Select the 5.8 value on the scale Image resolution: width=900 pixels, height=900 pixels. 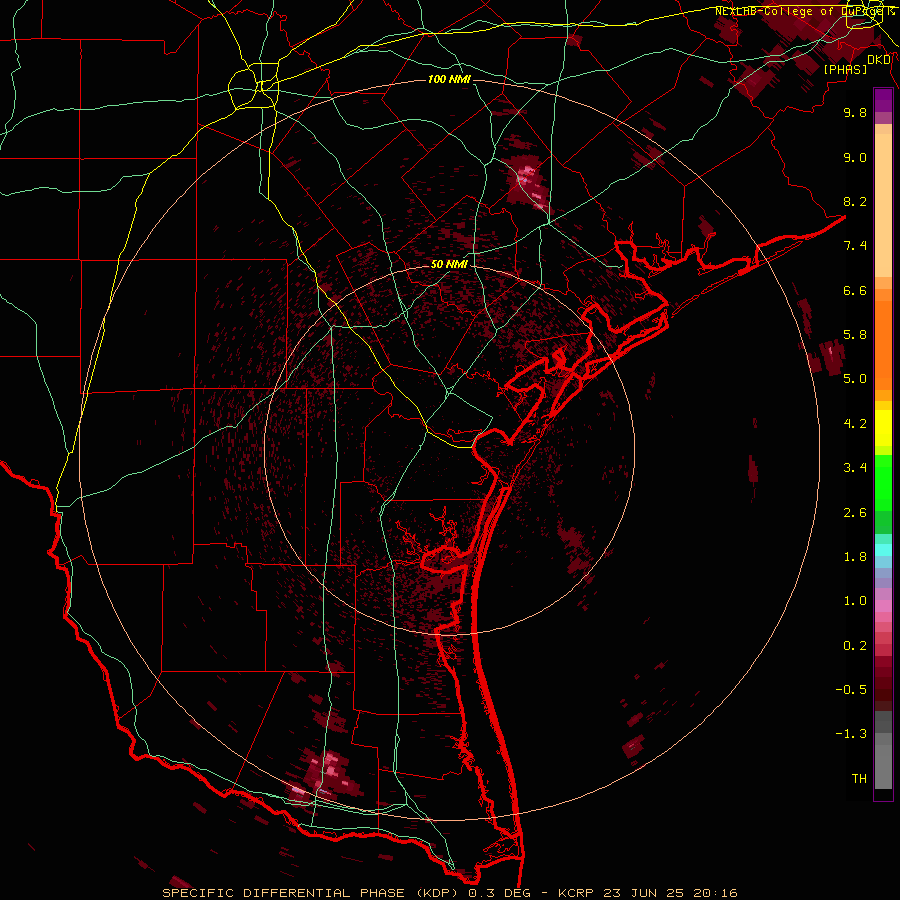(x=855, y=335)
